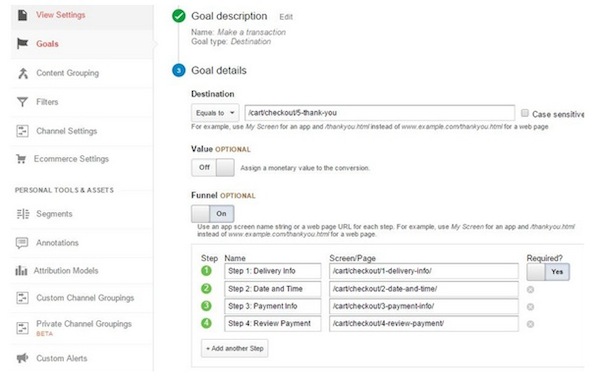Open Custom Alerts in the sidebar

click(62, 358)
